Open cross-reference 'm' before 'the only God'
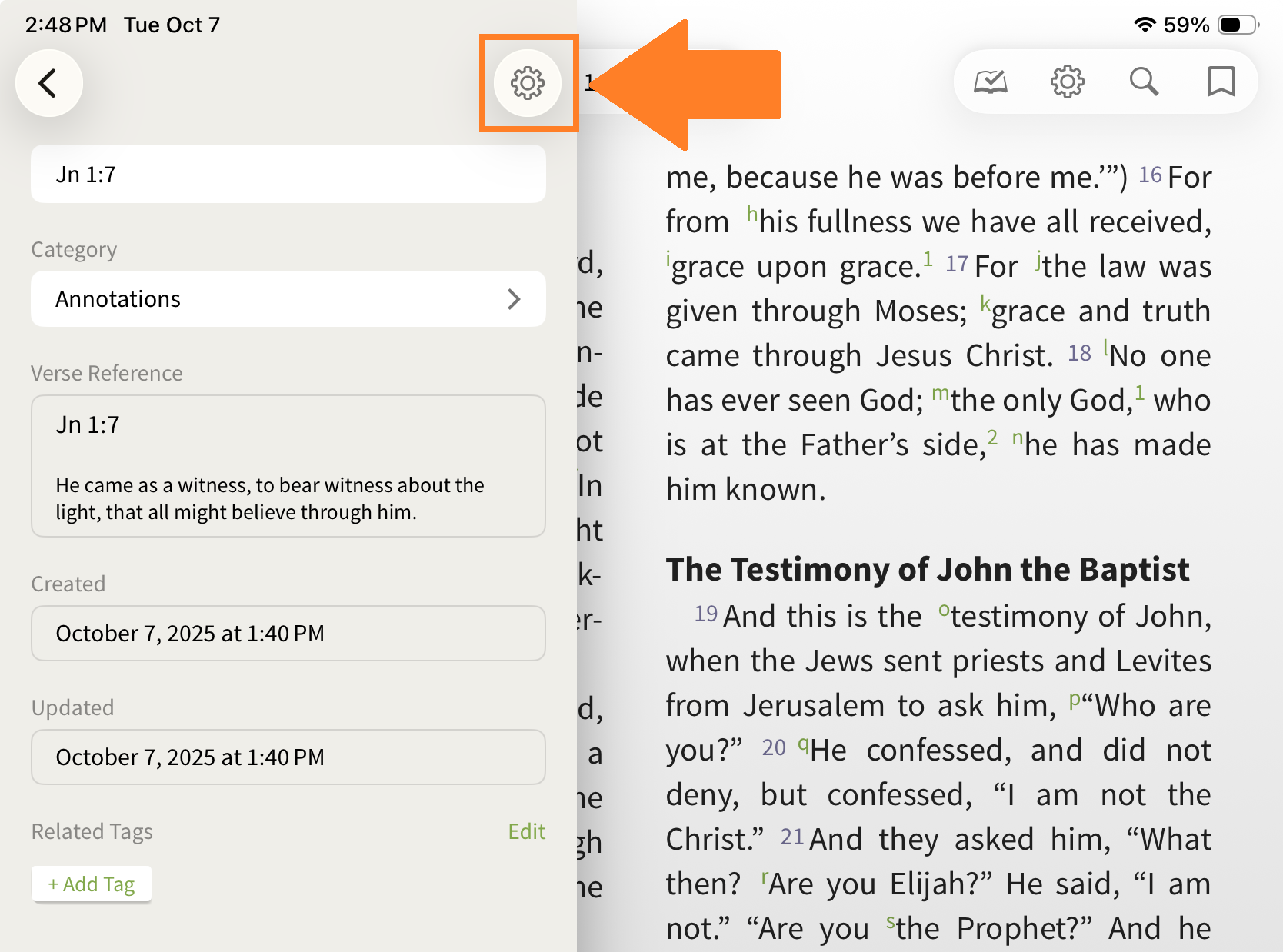This screenshot has width=1283, height=952. (940, 394)
